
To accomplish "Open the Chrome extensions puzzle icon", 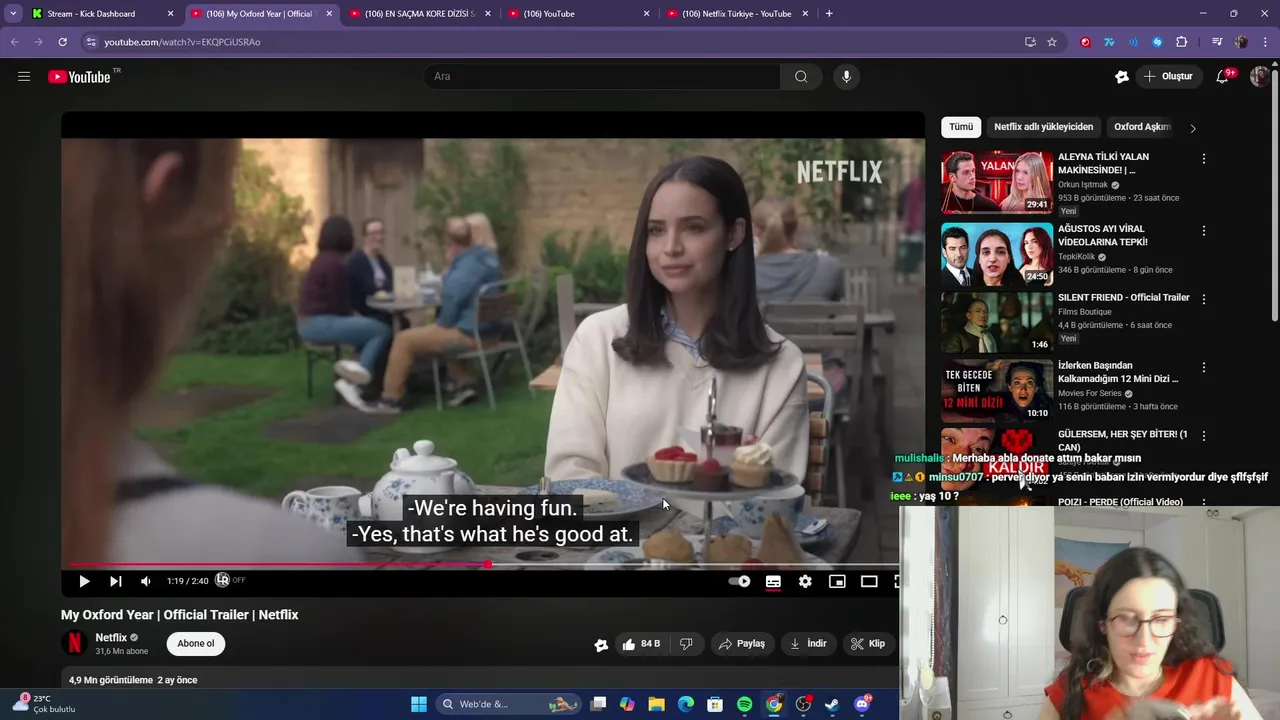I will 1182,42.
